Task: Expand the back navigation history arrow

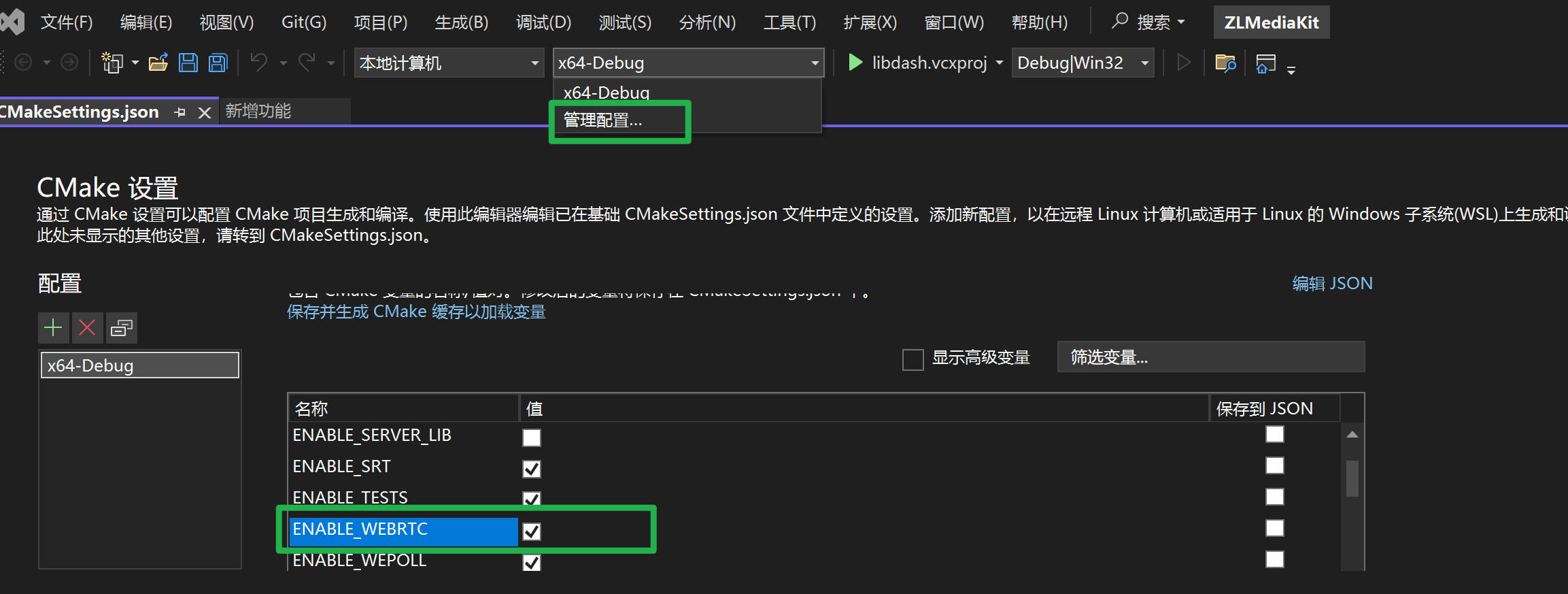Action: [x=47, y=63]
